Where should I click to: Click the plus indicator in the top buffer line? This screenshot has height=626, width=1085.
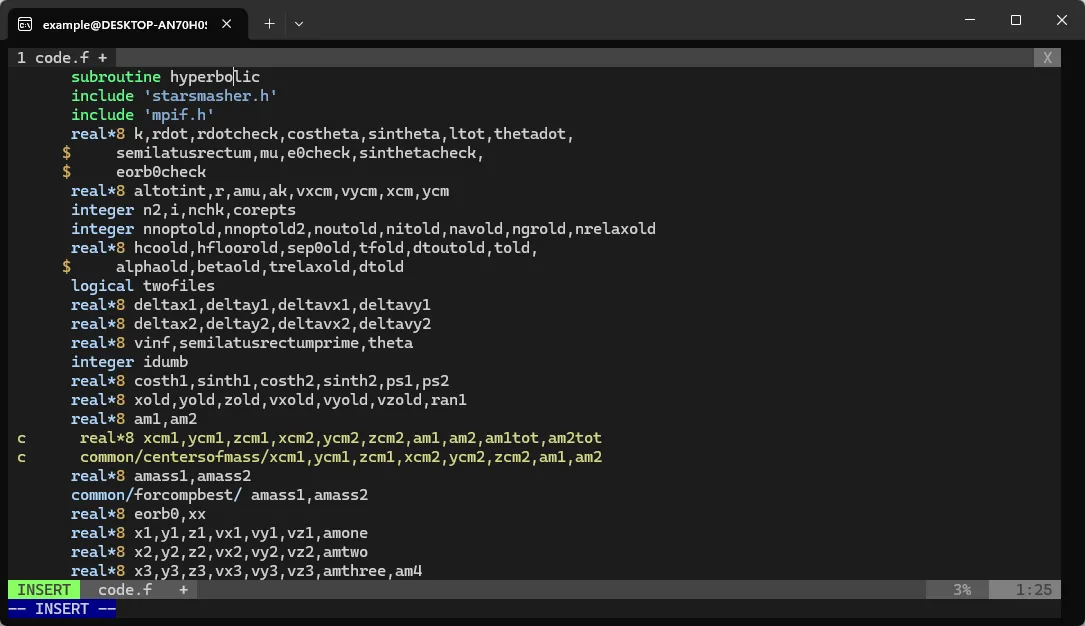coord(102,57)
